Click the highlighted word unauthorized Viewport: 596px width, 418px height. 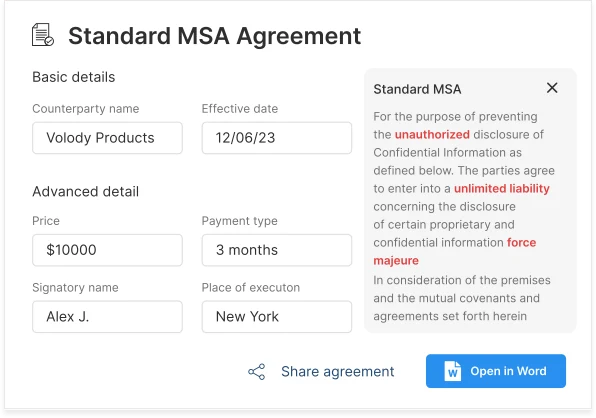pyautogui.click(x=432, y=135)
